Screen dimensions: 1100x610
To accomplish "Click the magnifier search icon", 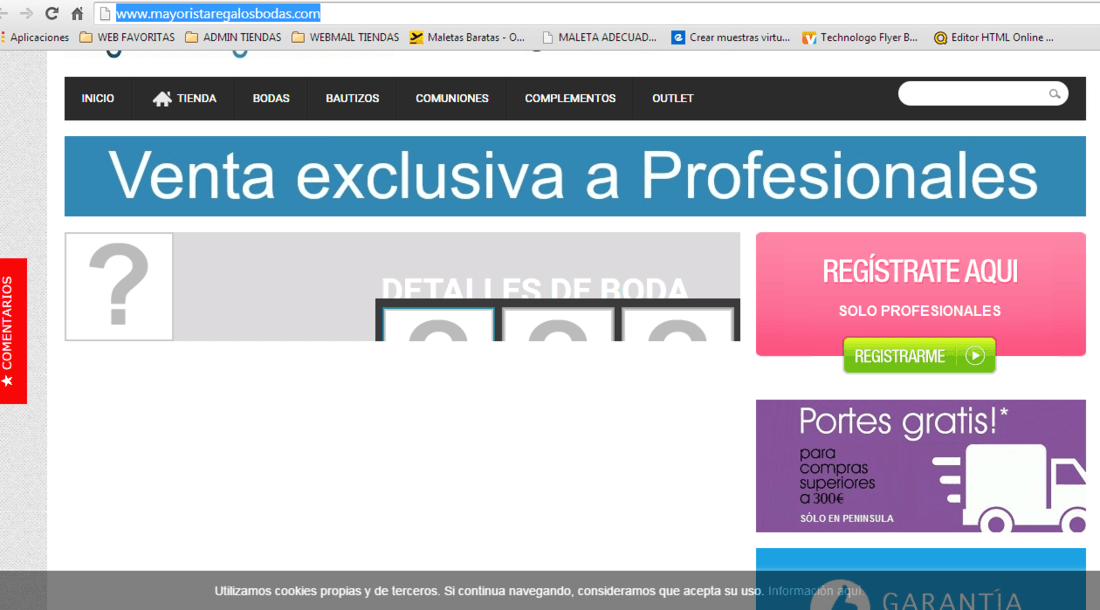I will (x=1054, y=94).
